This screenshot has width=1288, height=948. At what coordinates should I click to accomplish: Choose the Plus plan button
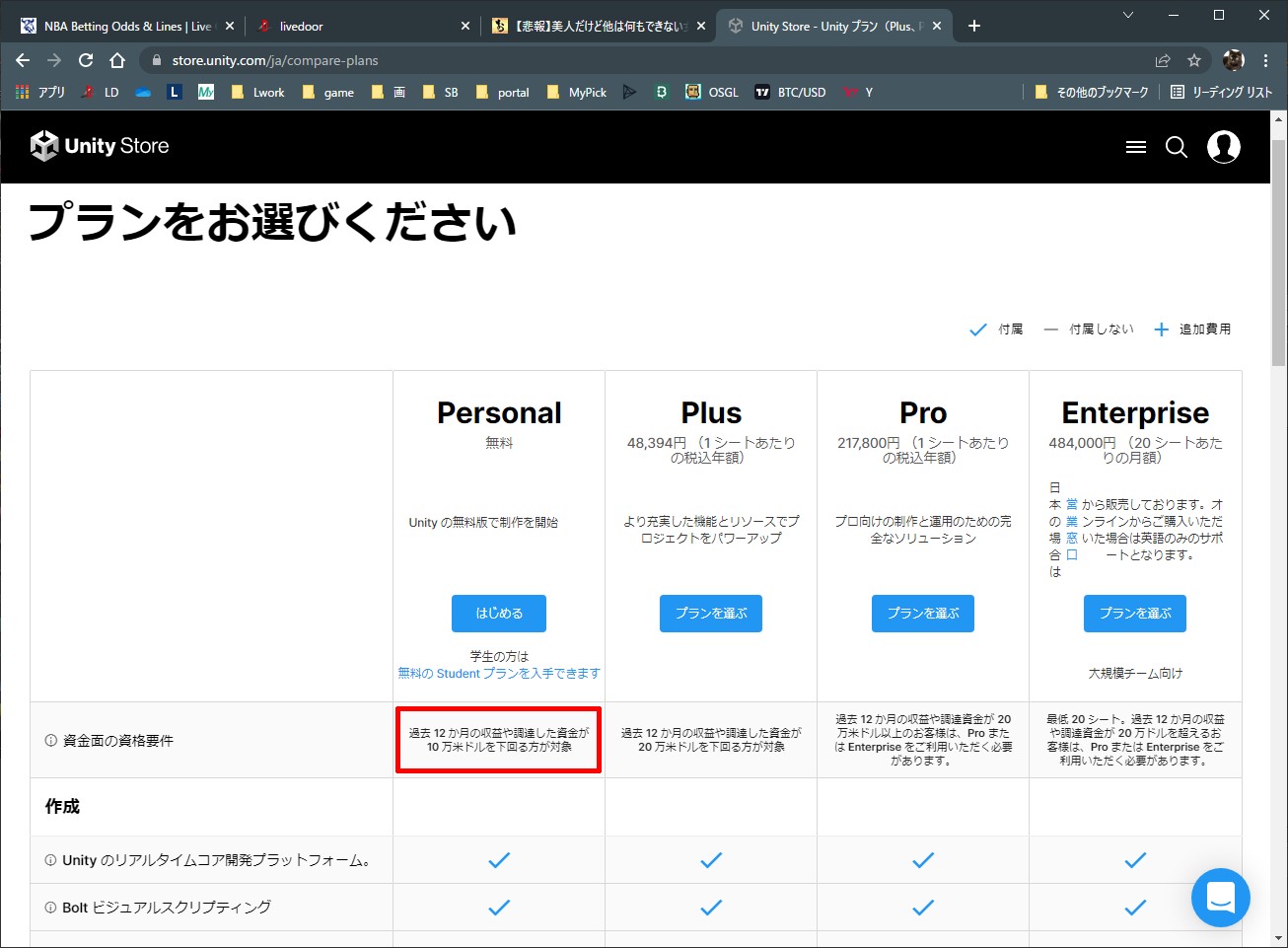711,614
